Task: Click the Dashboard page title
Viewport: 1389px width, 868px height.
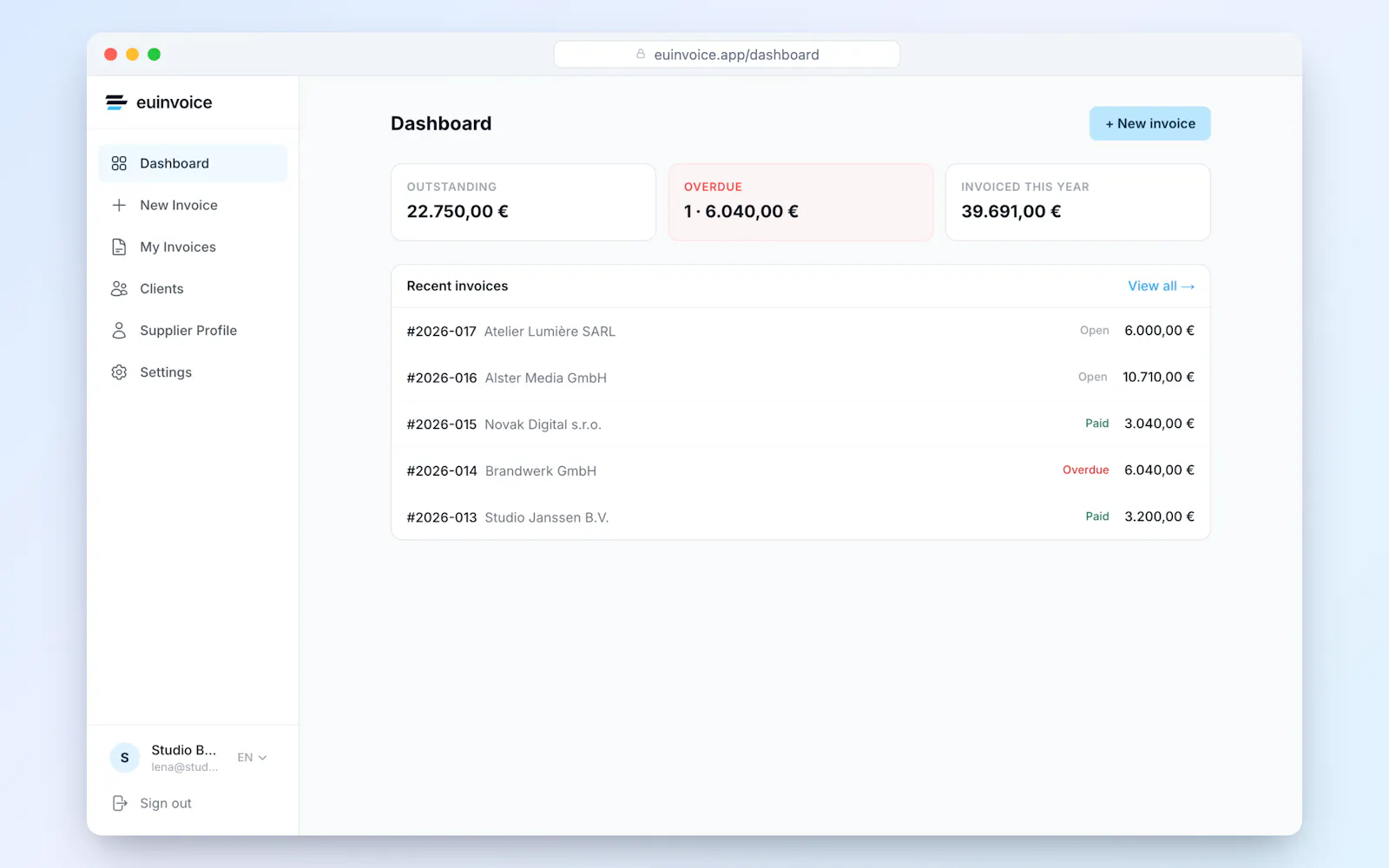Action: pos(441,123)
